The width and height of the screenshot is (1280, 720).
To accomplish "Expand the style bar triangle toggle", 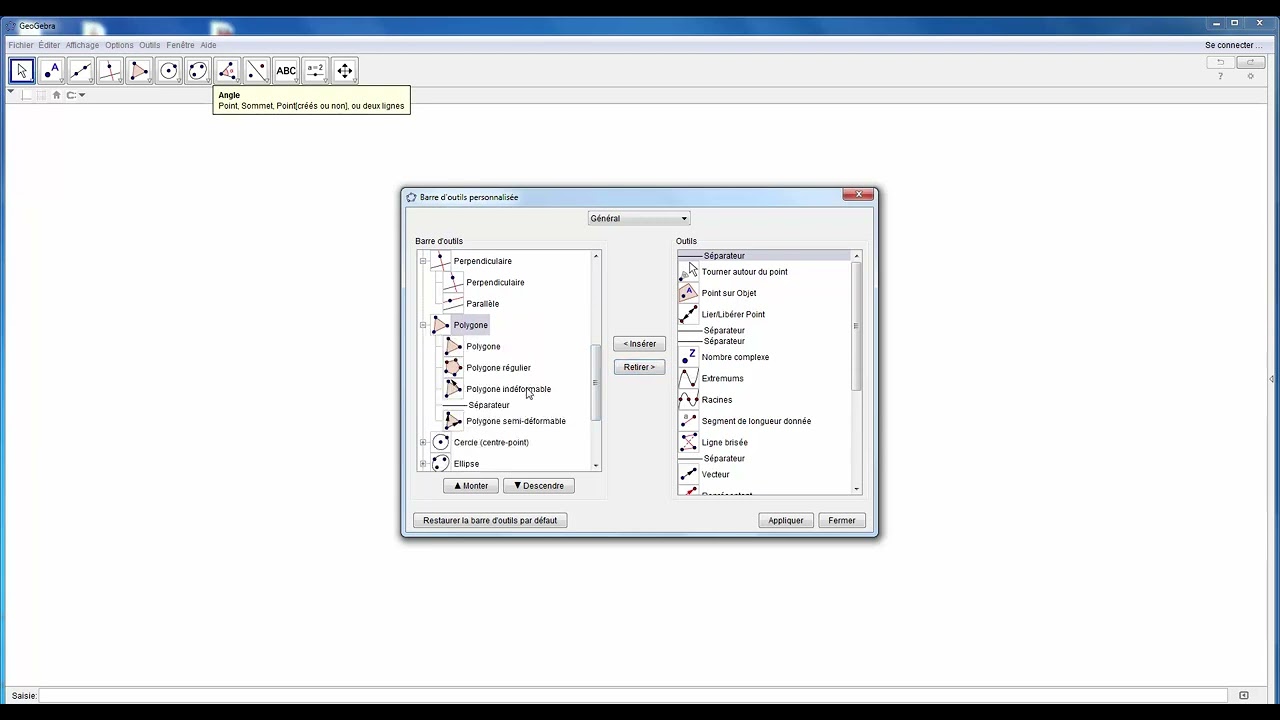I will click(x=10, y=93).
